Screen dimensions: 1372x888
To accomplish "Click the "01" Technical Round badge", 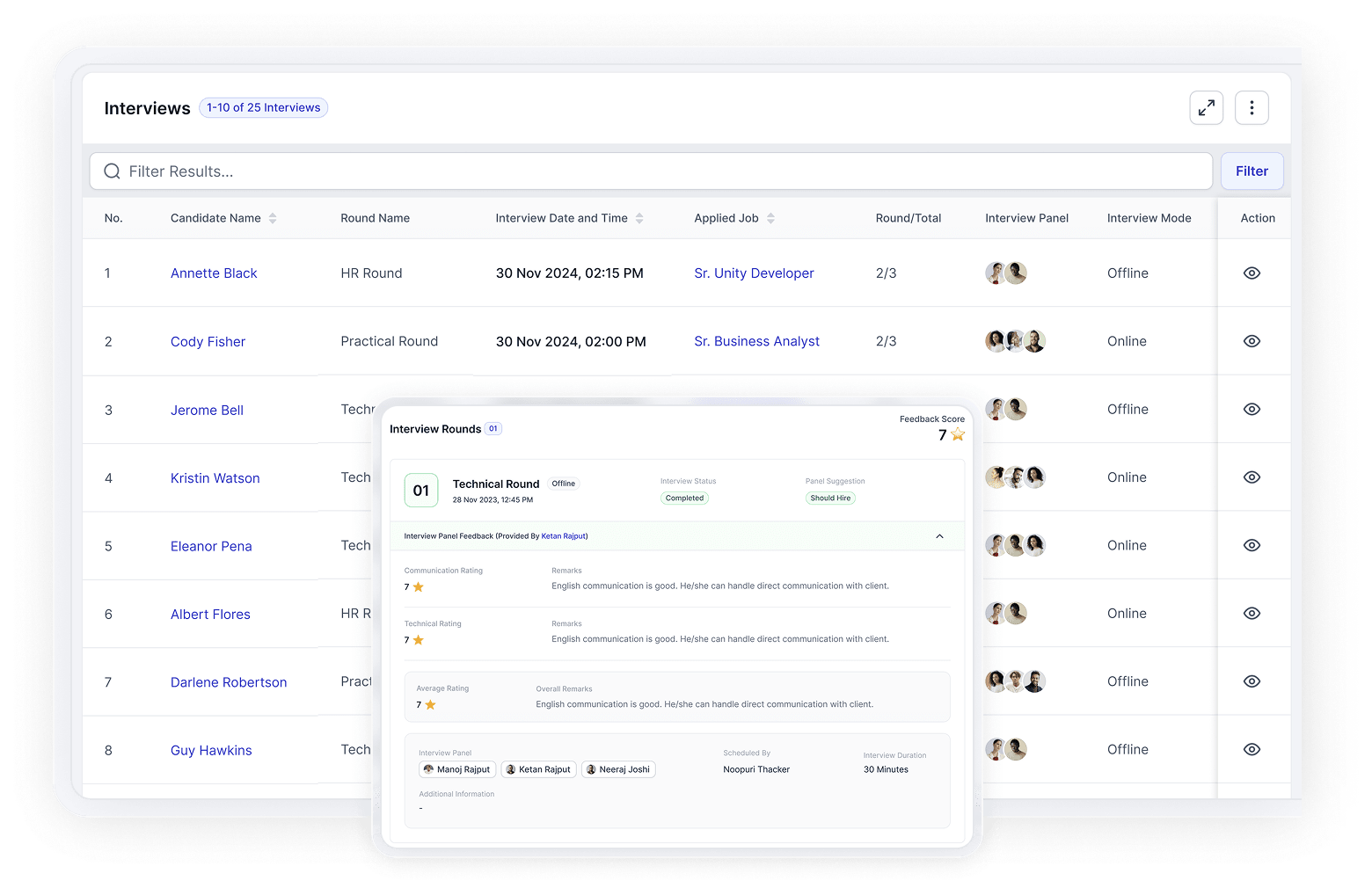I will pos(421,490).
